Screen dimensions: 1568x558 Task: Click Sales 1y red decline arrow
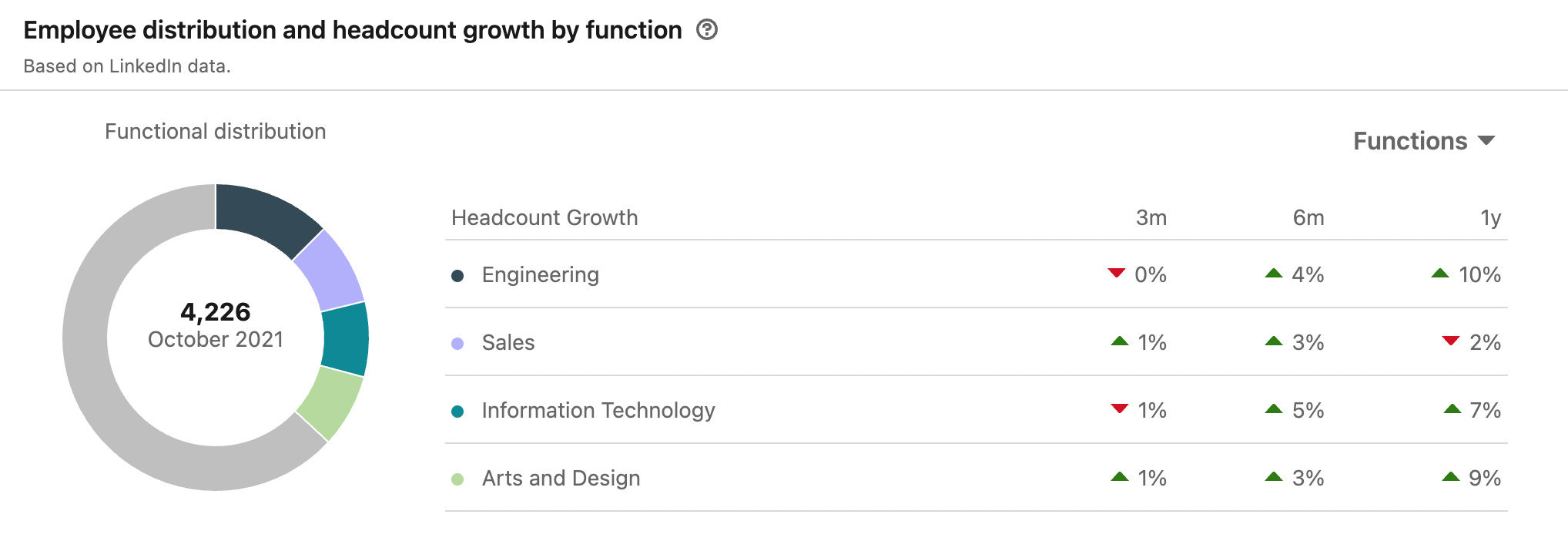pos(1451,341)
